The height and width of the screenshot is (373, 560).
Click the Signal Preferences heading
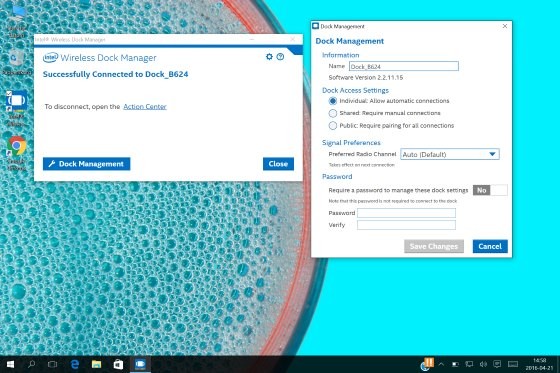(x=351, y=143)
